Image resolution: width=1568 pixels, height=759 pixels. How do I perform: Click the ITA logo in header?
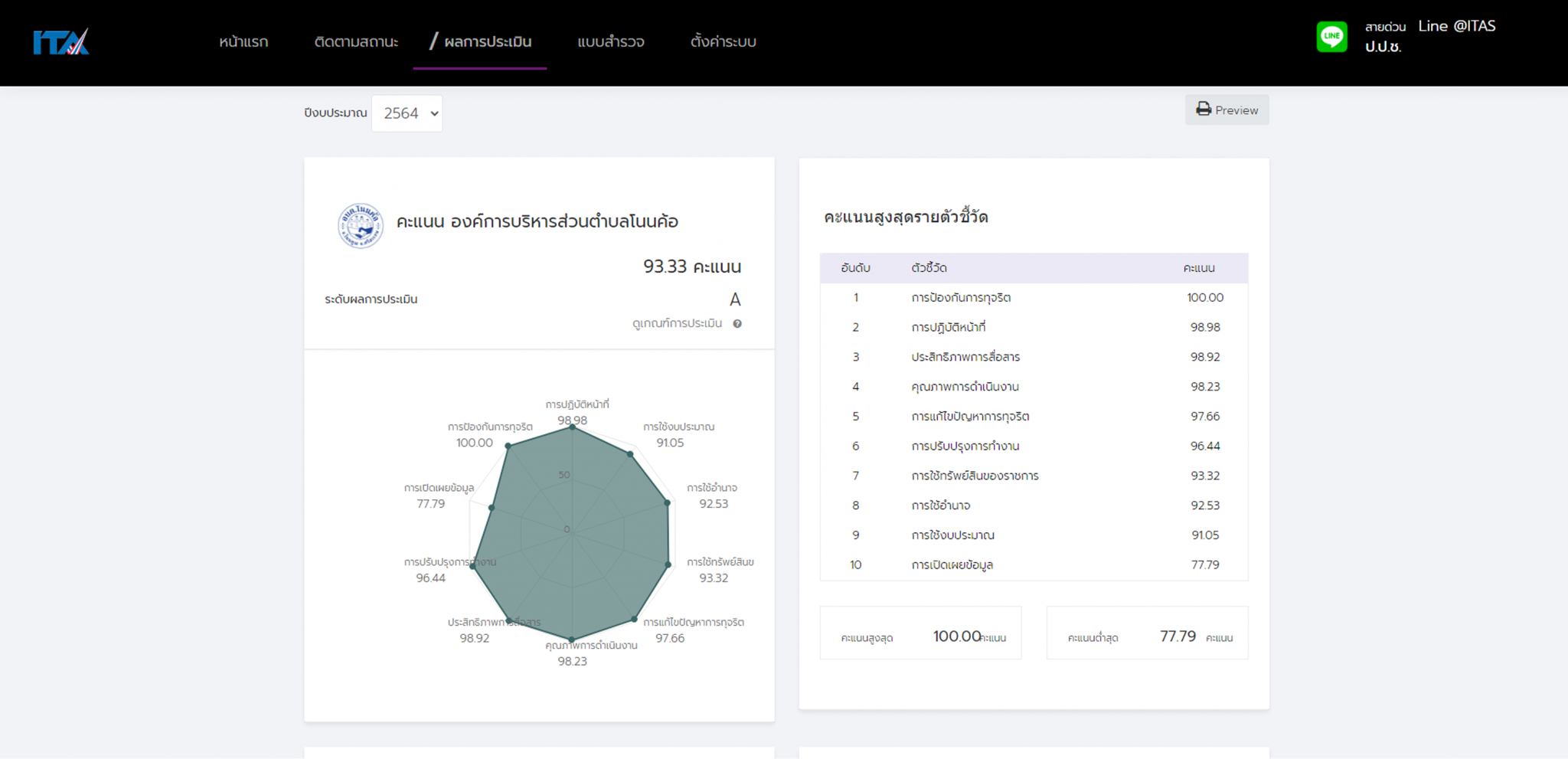tap(61, 42)
